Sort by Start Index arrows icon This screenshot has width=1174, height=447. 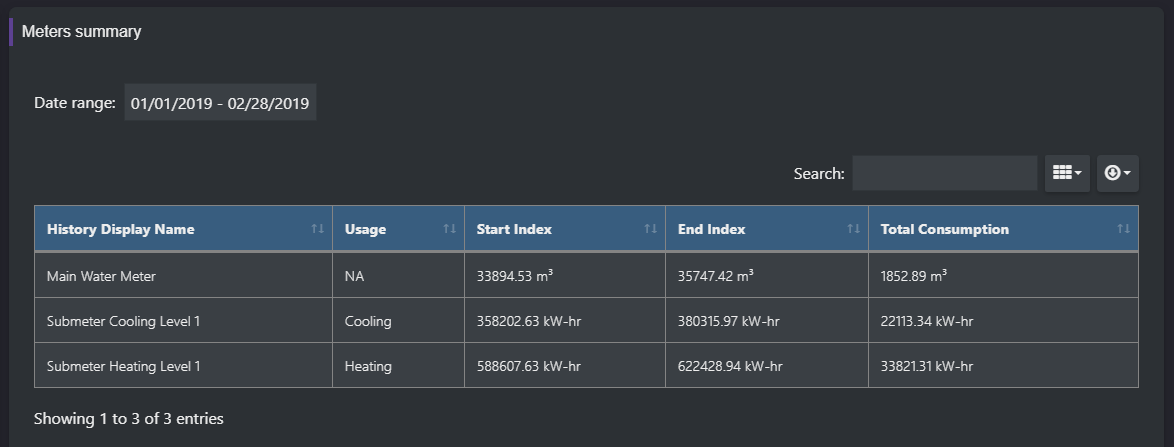coord(650,229)
